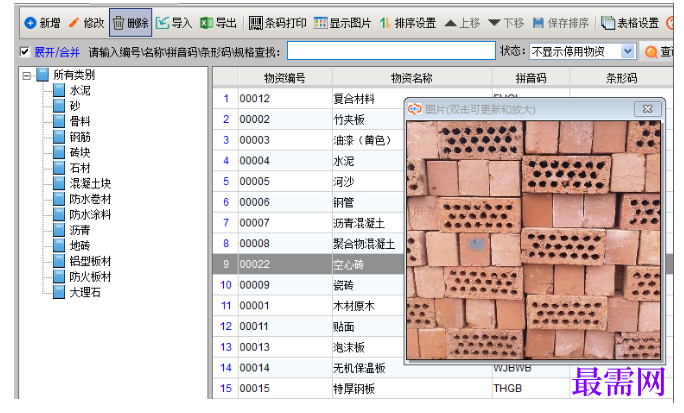Screen dimensions: 684x413
Task: Select row 00012 复合材料
Action: [x=308, y=99]
